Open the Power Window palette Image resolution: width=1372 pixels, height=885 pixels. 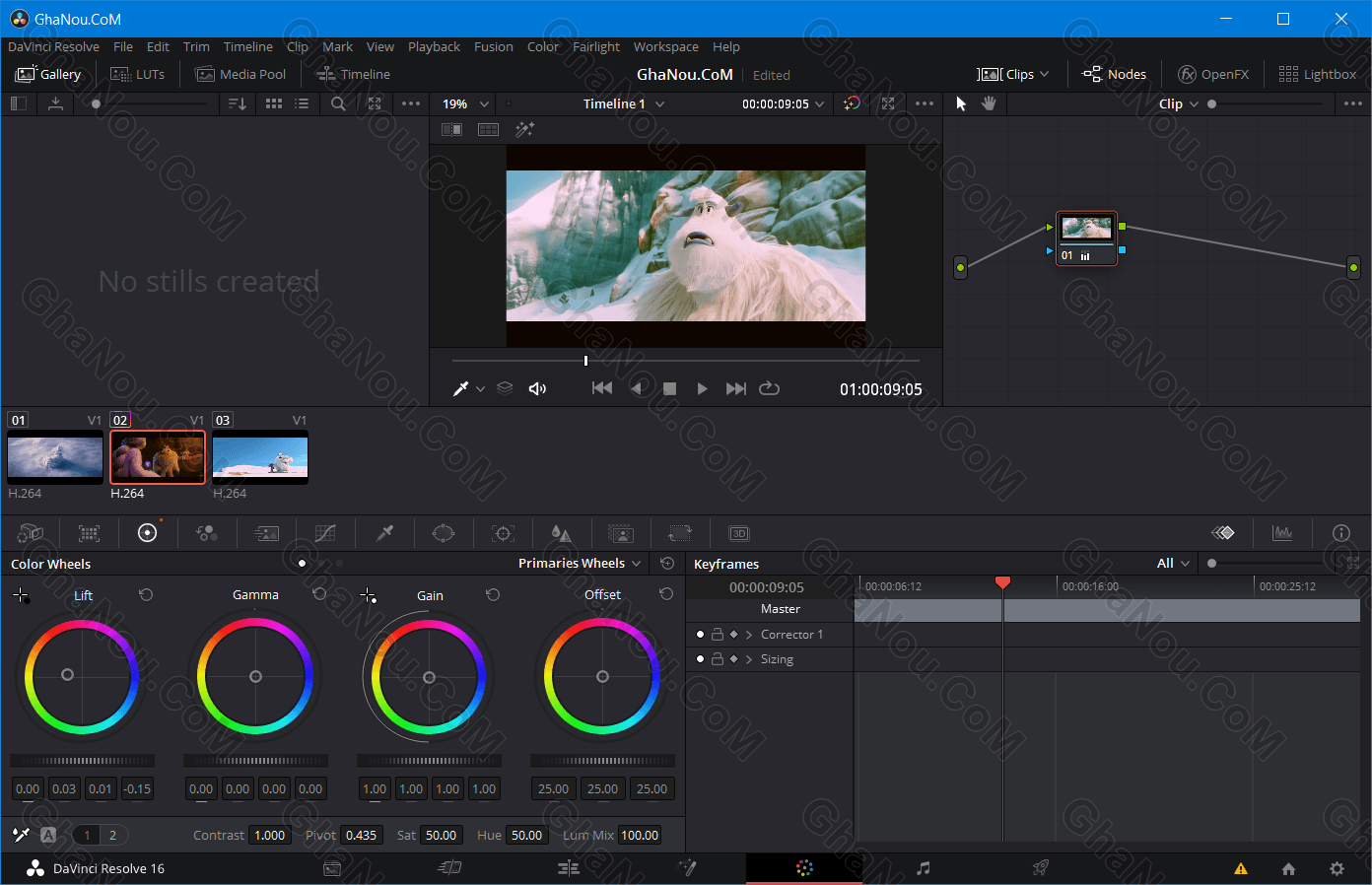pos(444,533)
